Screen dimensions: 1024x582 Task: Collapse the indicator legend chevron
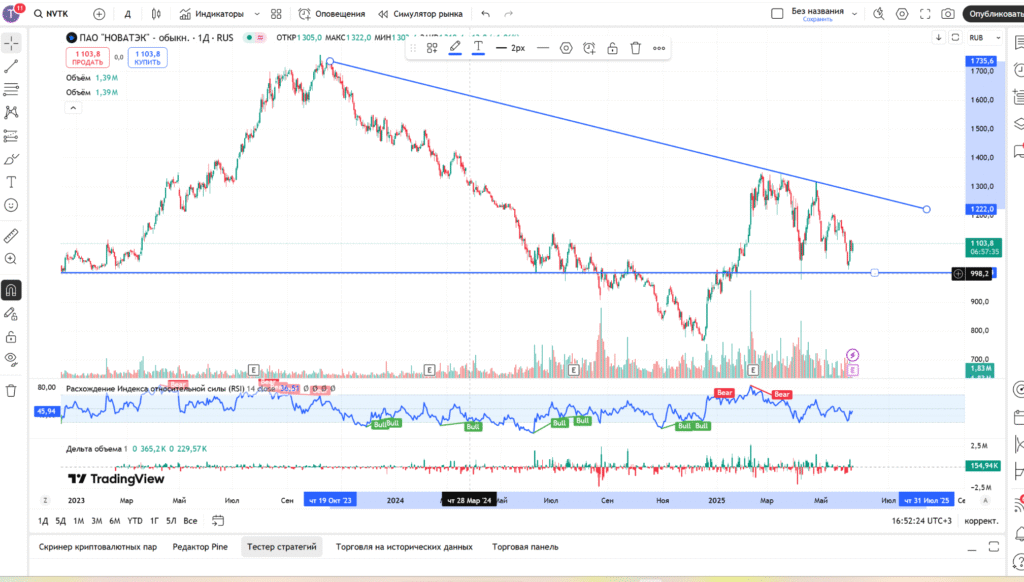click(73, 108)
